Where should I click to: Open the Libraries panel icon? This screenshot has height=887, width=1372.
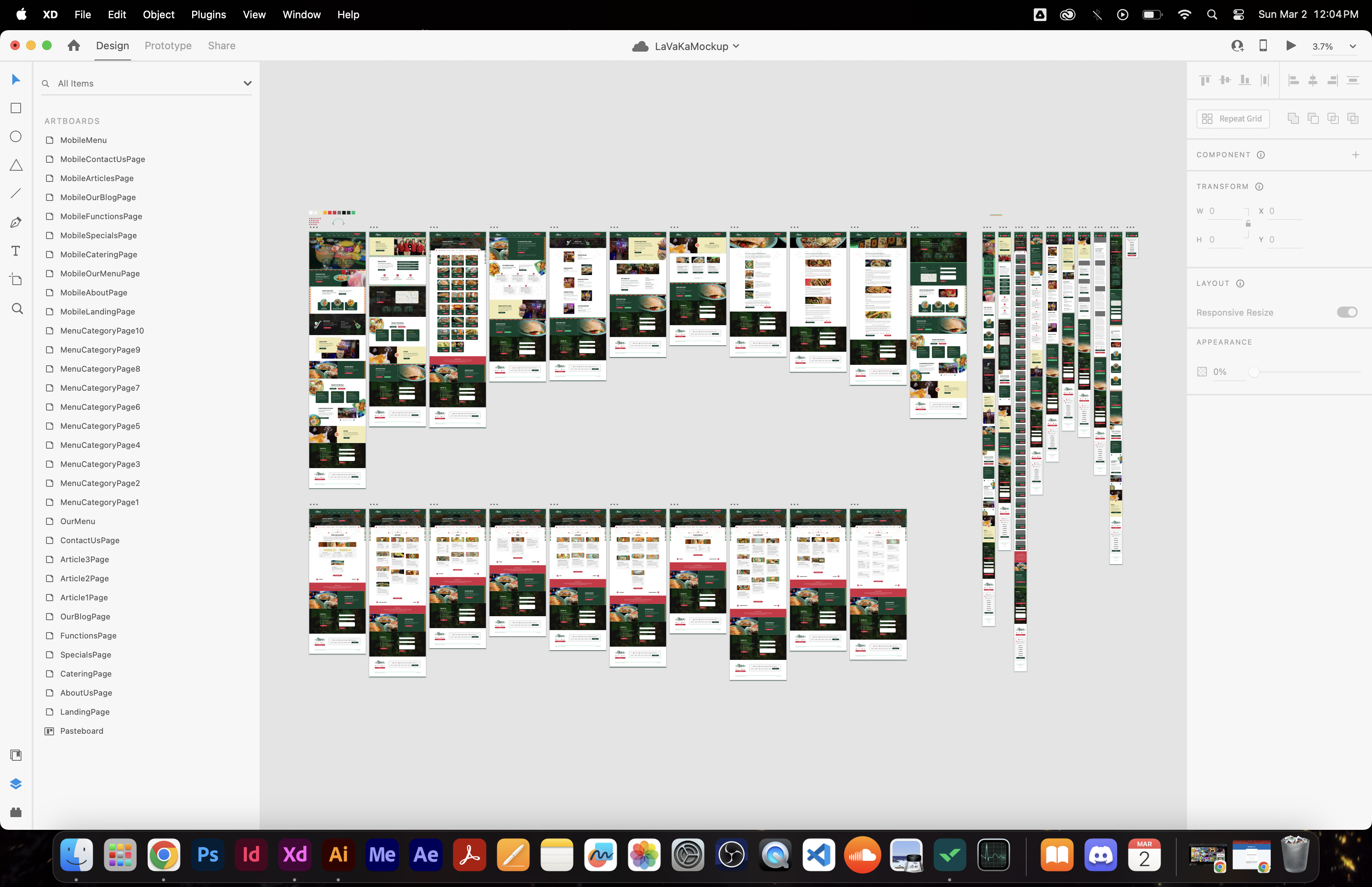tap(16, 755)
